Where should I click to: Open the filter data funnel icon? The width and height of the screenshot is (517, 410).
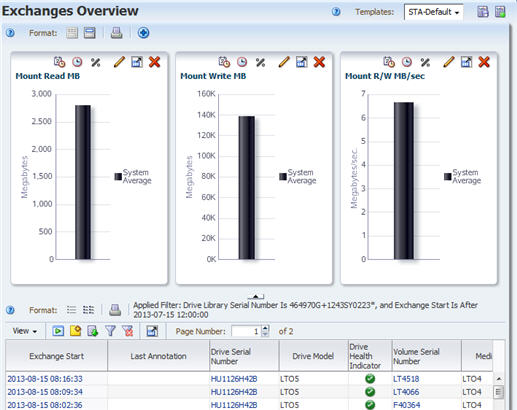pyautogui.click(x=110, y=331)
